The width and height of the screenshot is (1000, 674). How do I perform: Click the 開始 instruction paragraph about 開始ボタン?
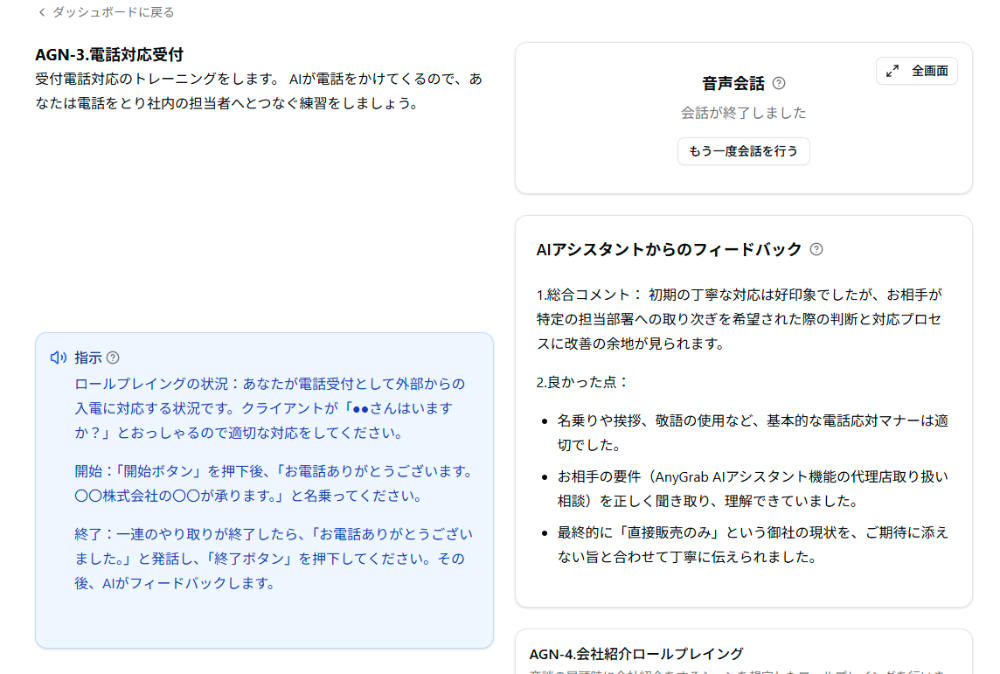click(x=274, y=483)
